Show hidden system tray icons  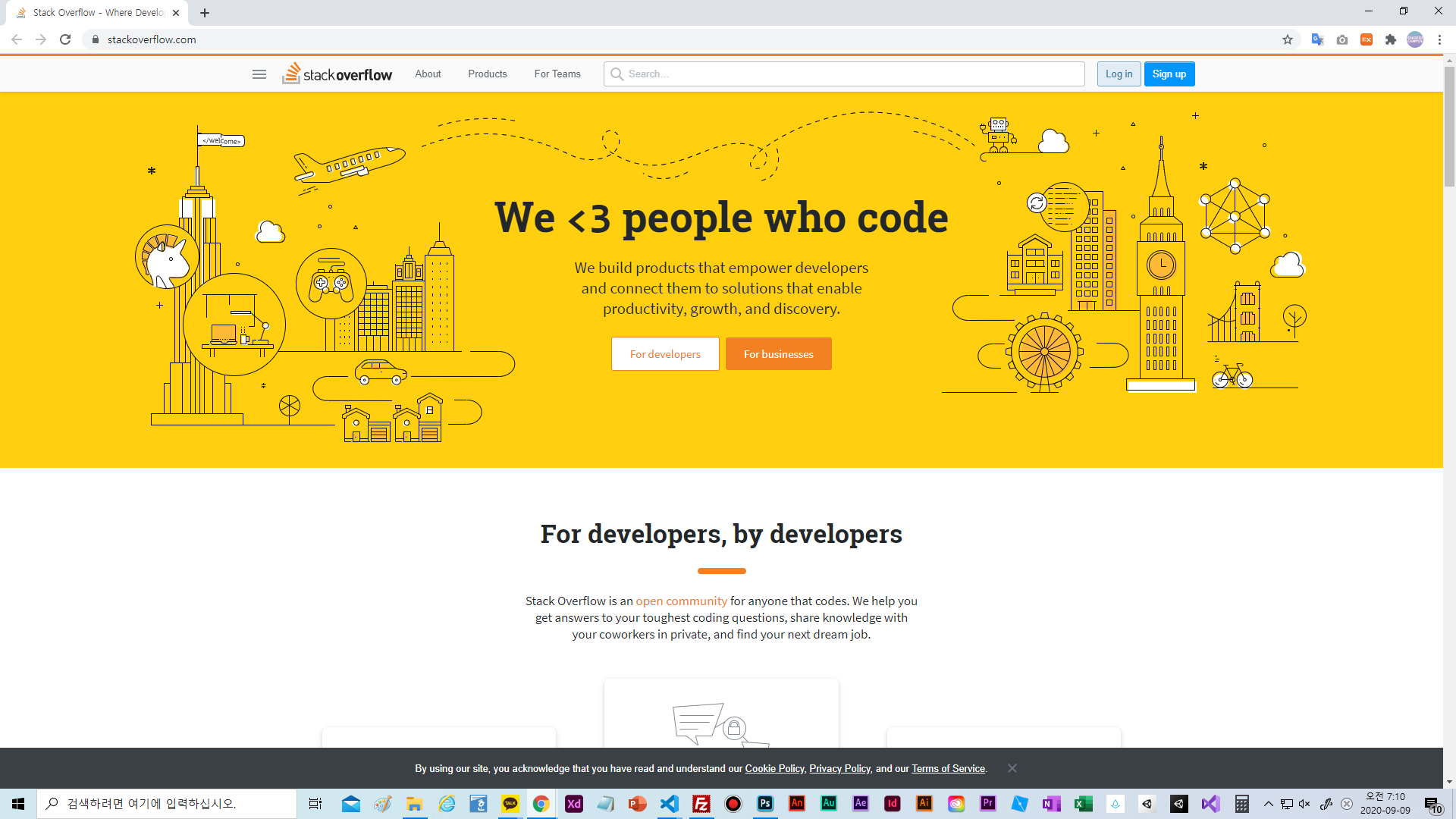1269,804
